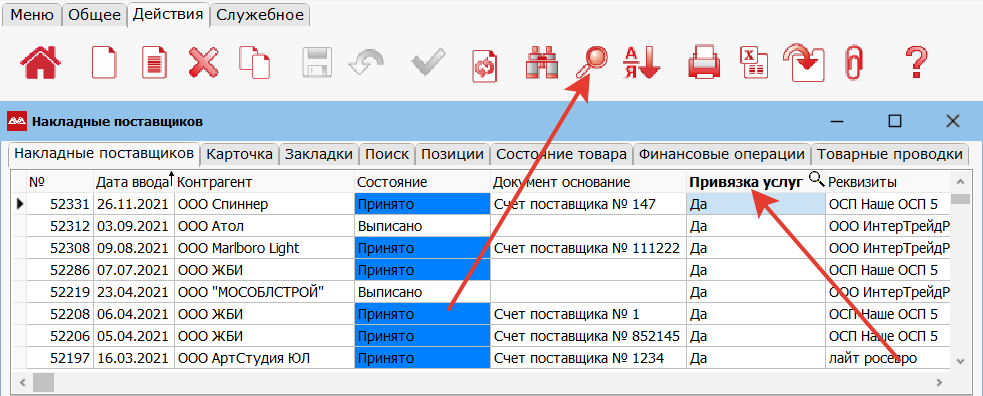Click Счет поставщика № 1234 cell
This screenshot has width=983, height=396.
[x=588, y=358]
